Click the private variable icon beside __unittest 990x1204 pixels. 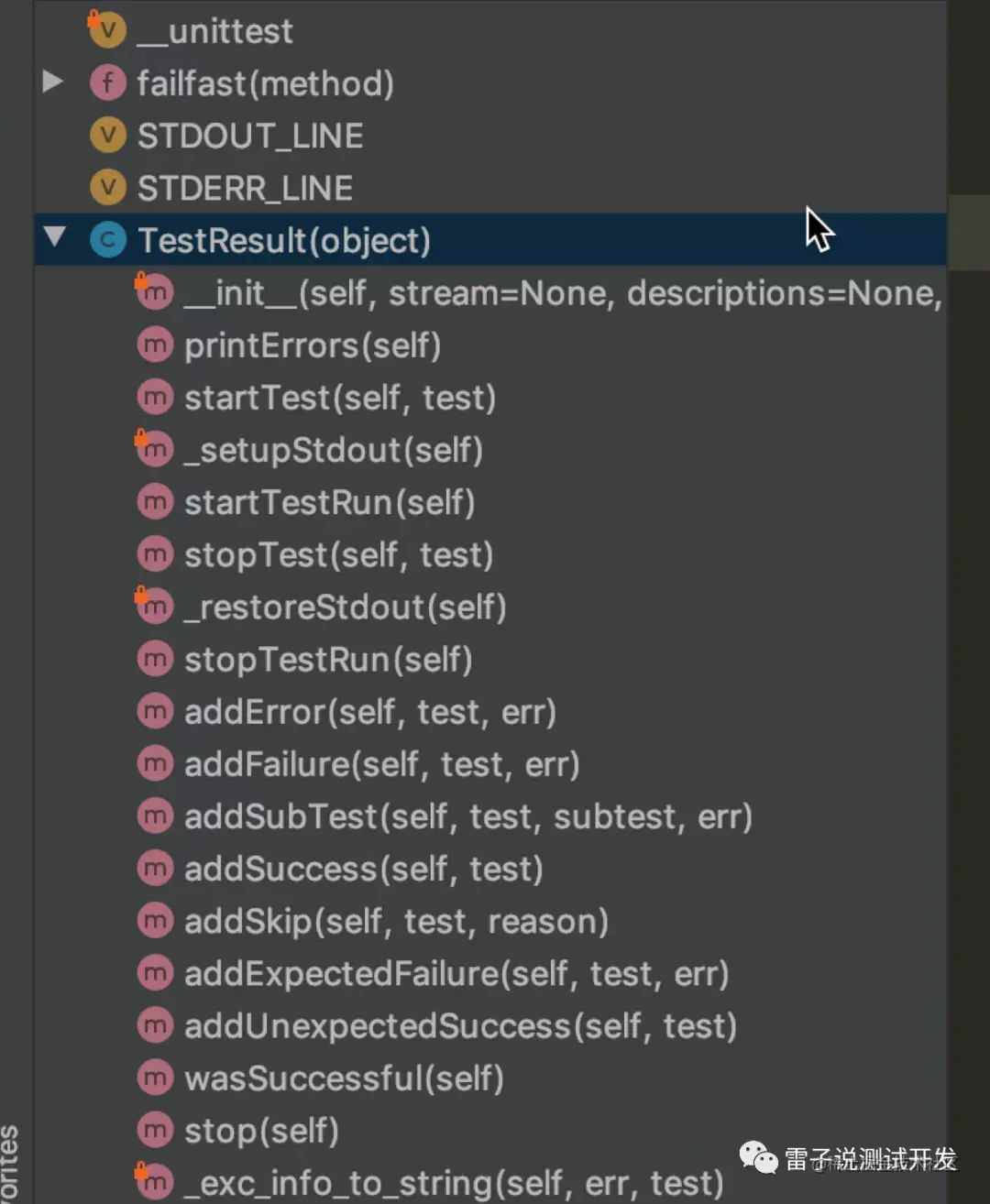(x=107, y=30)
